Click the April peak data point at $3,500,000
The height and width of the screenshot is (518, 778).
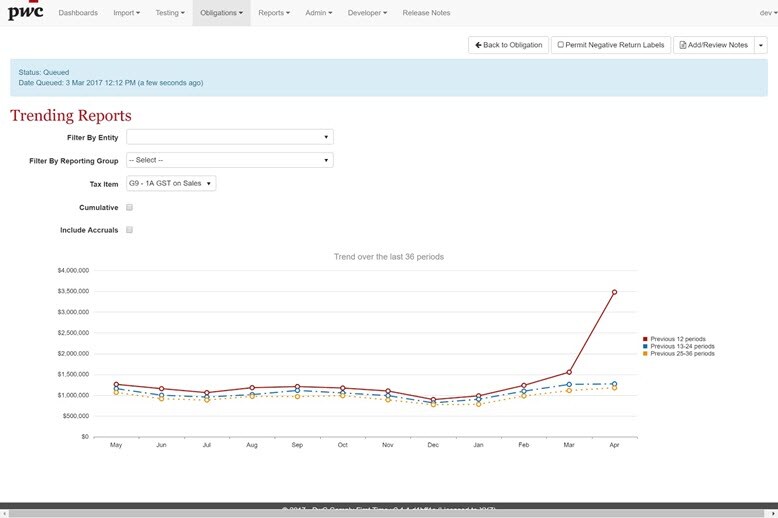614,292
